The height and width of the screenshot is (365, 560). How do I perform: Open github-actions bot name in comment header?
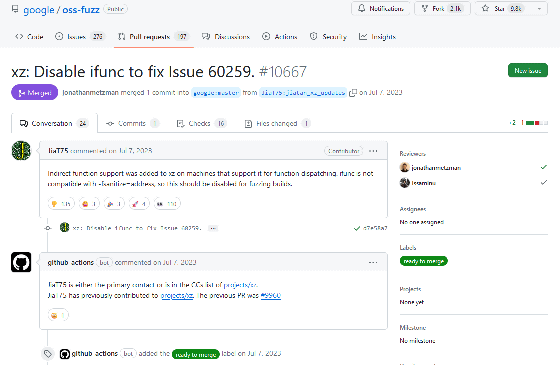[70, 262]
